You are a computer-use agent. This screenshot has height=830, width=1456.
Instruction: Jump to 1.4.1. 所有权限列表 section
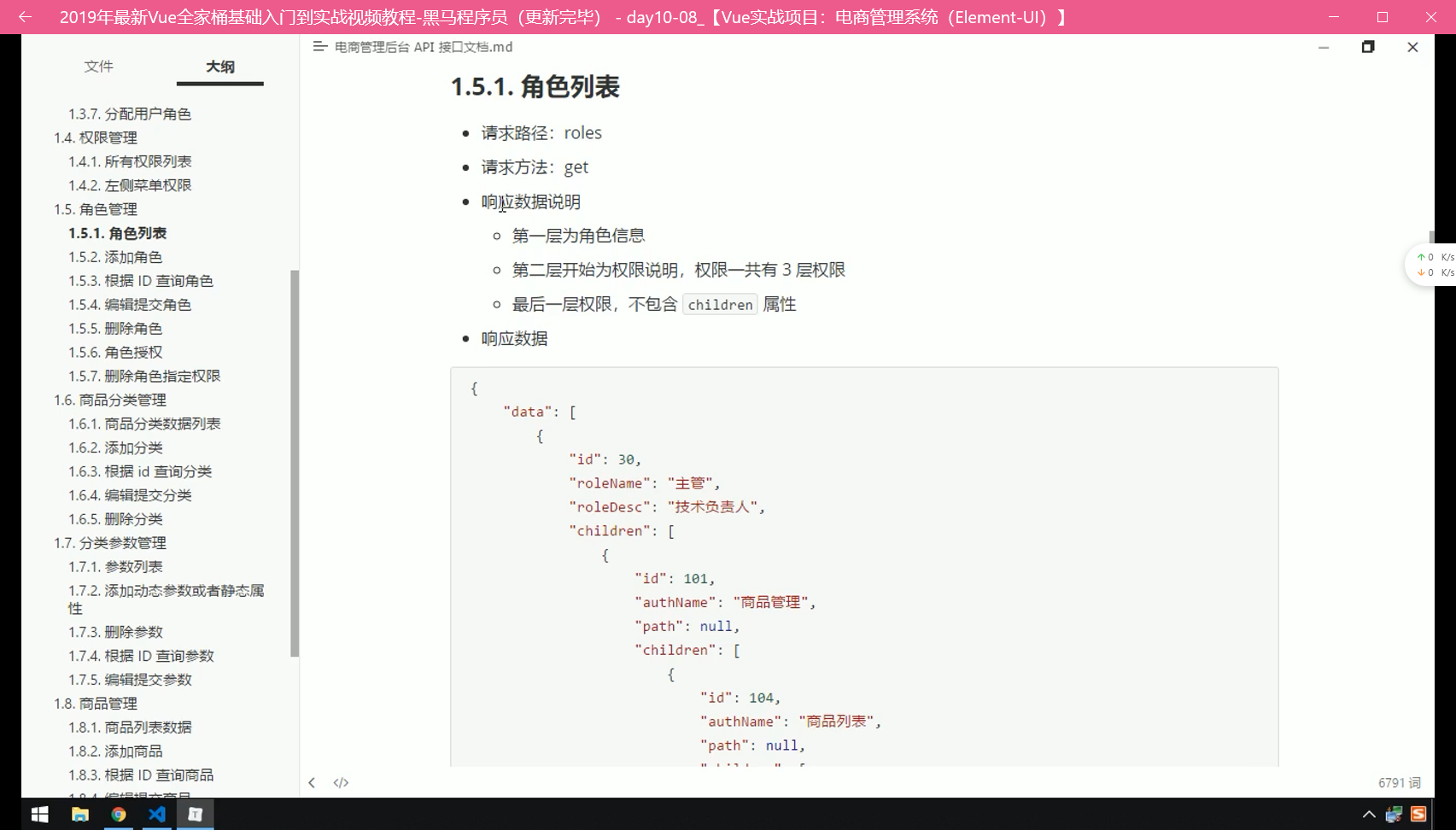pos(130,161)
